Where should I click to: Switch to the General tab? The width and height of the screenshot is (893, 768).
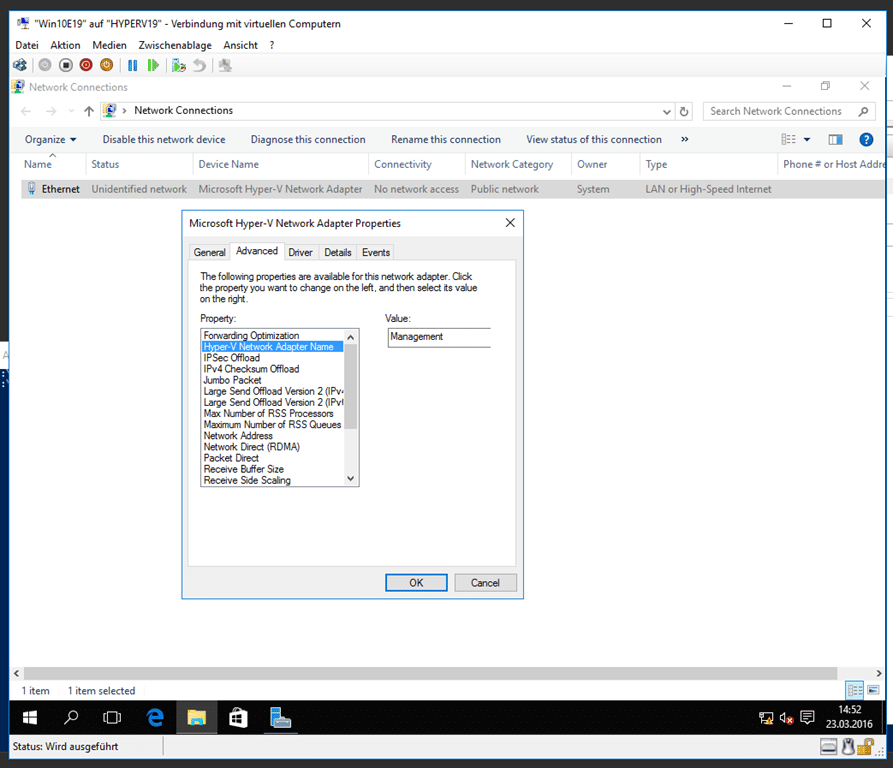210,252
